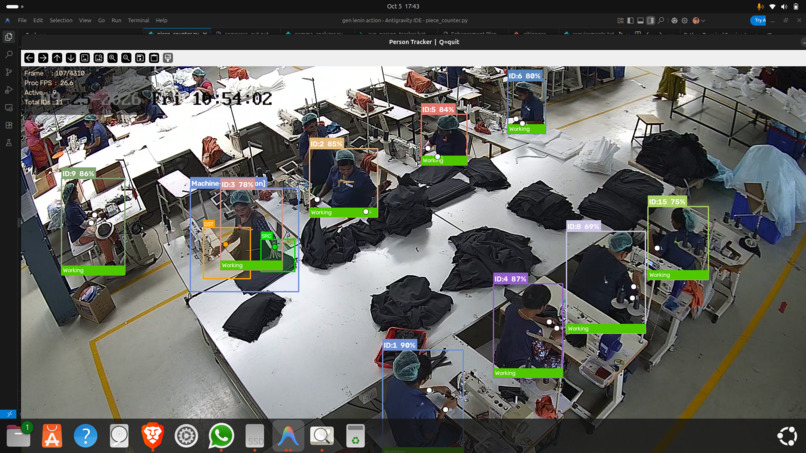Open the Help menu
The height and width of the screenshot is (453, 806).
161,21
